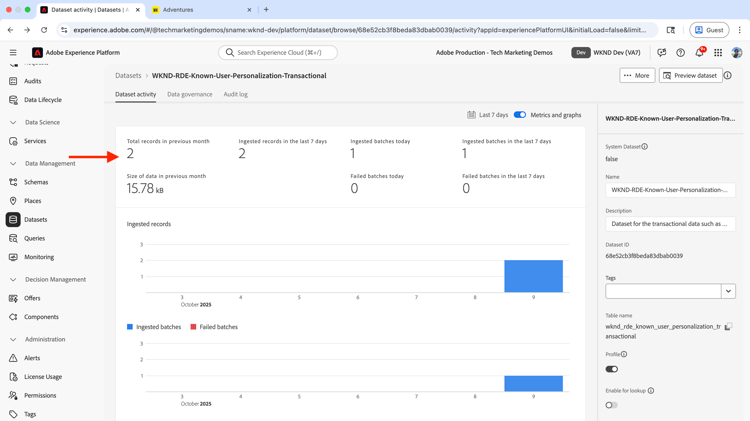Image resolution: width=750 pixels, height=421 pixels.
Task: Open the WKND Dev sandbox selector
Action: point(606,53)
